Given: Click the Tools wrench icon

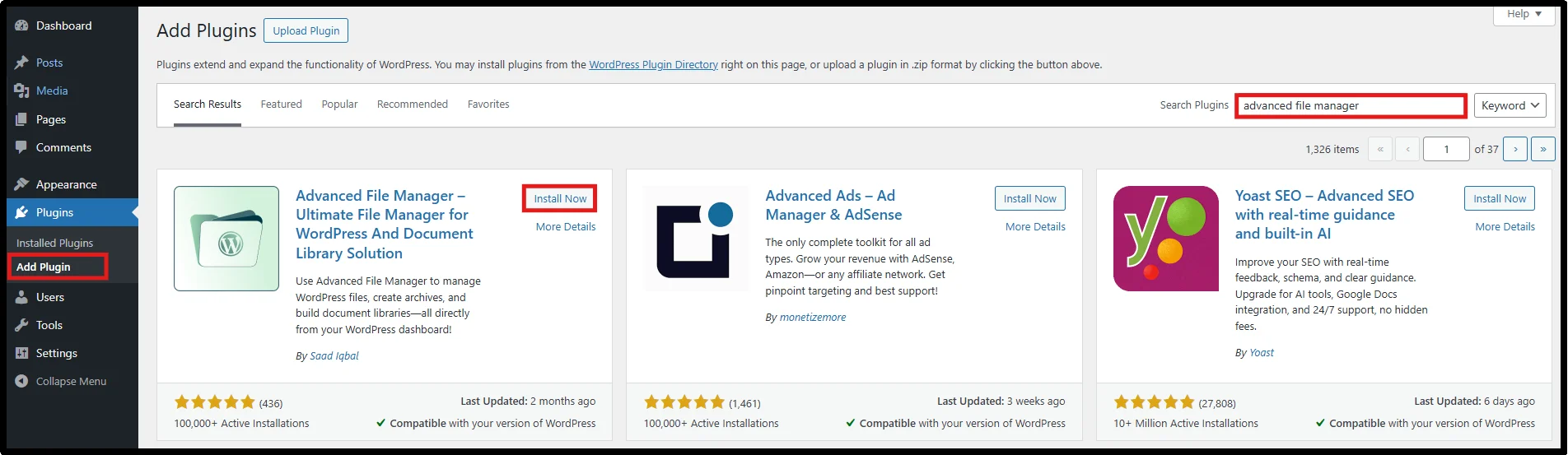Looking at the screenshot, I should pyautogui.click(x=22, y=325).
